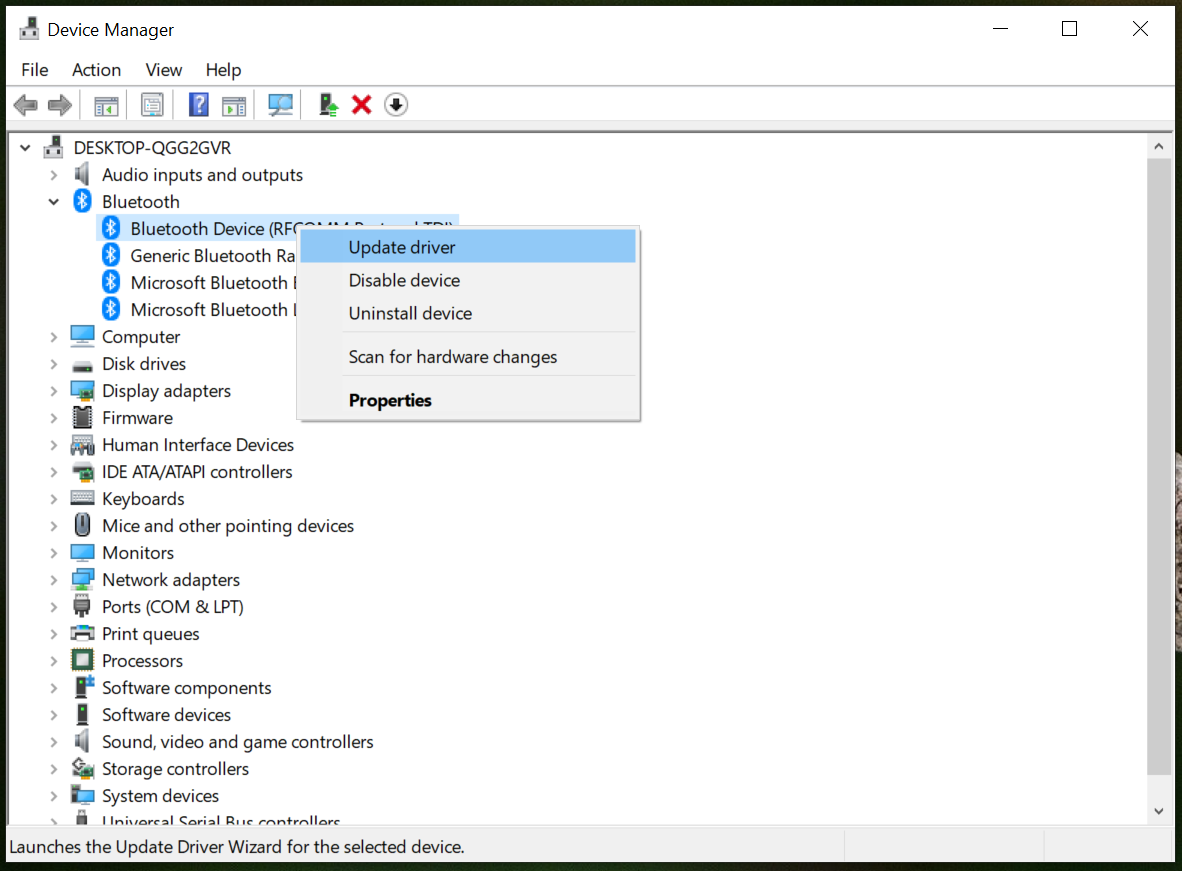Viewport: 1182px width, 871px height.
Task: Click the blue Help question-mark icon
Action: click(199, 105)
